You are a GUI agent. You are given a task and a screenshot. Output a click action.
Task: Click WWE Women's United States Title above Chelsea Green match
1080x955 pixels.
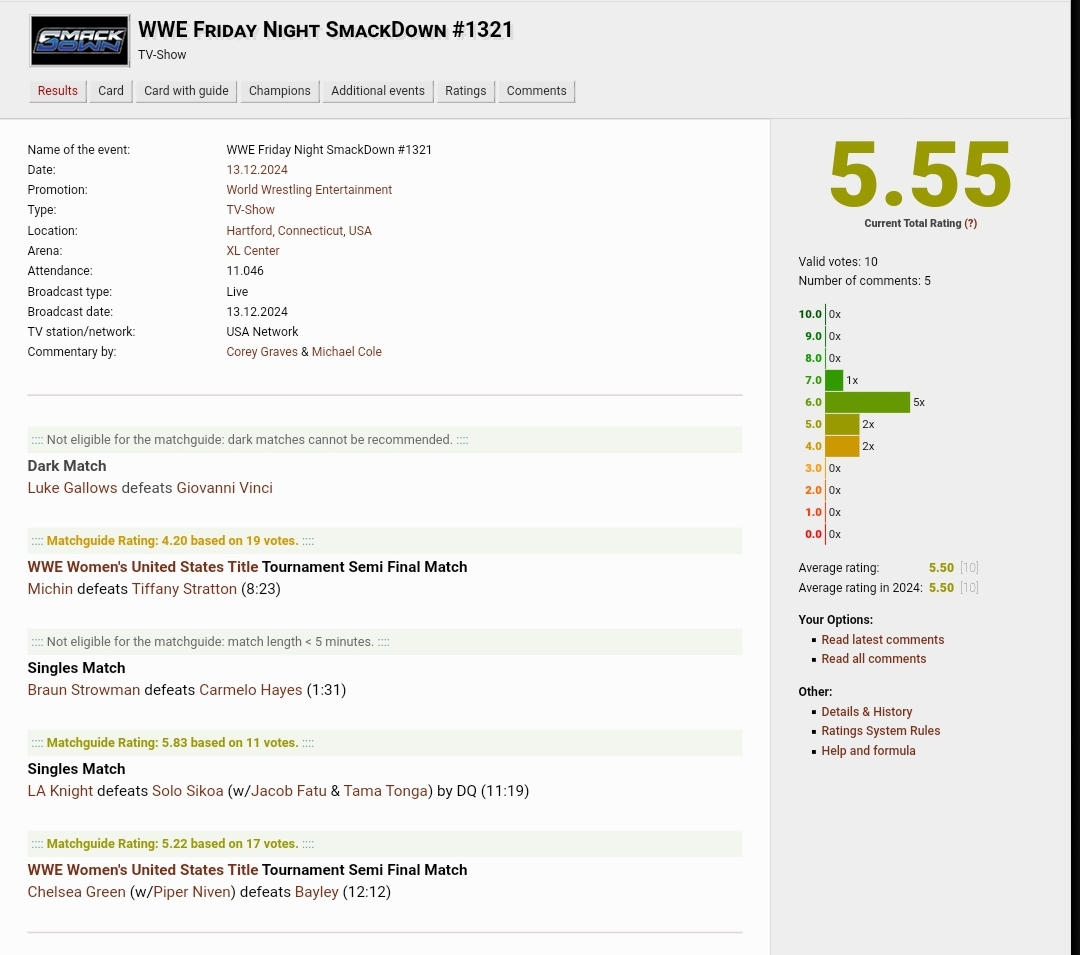coord(143,870)
